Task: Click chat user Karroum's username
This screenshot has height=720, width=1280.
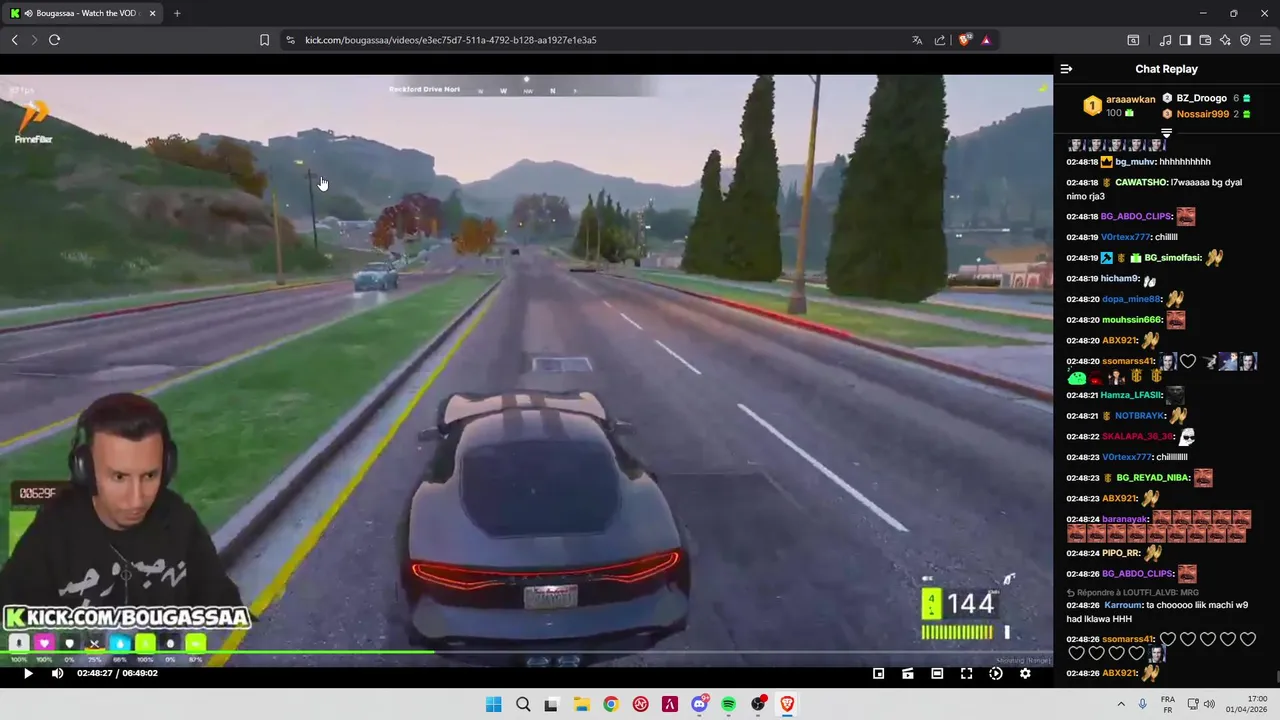Action: [1120, 605]
